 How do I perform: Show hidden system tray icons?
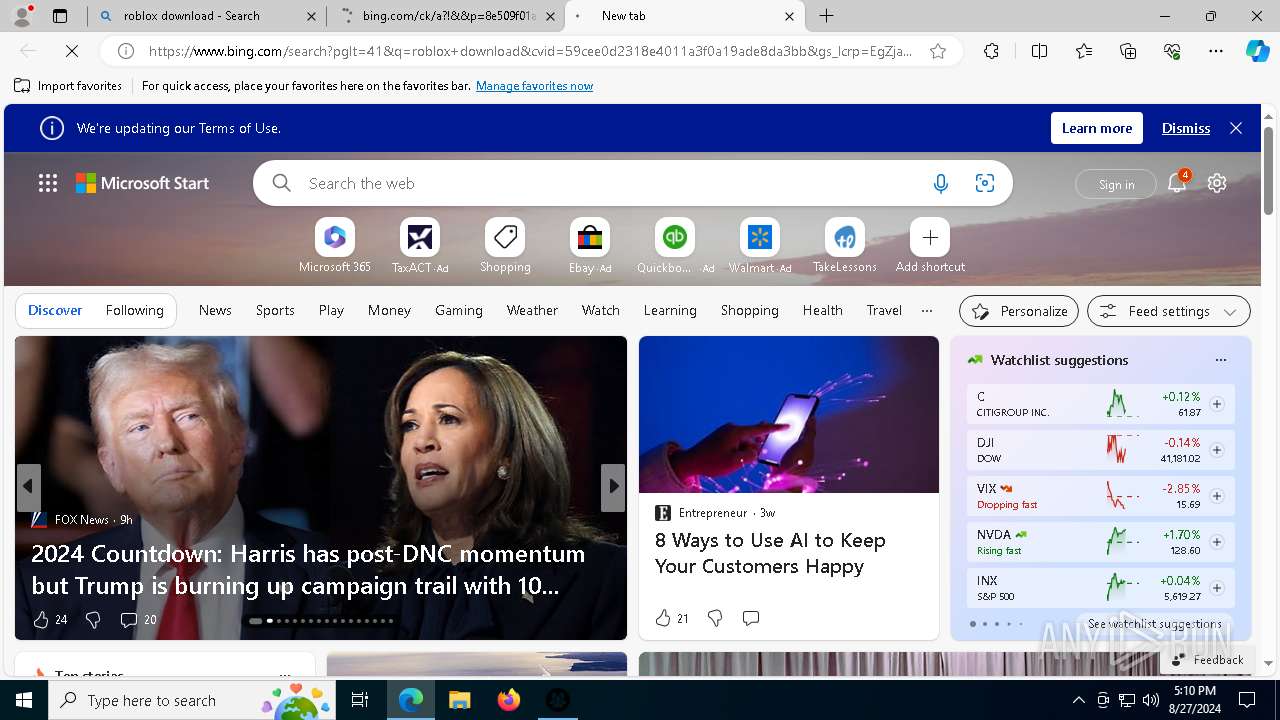(x=1078, y=700)
